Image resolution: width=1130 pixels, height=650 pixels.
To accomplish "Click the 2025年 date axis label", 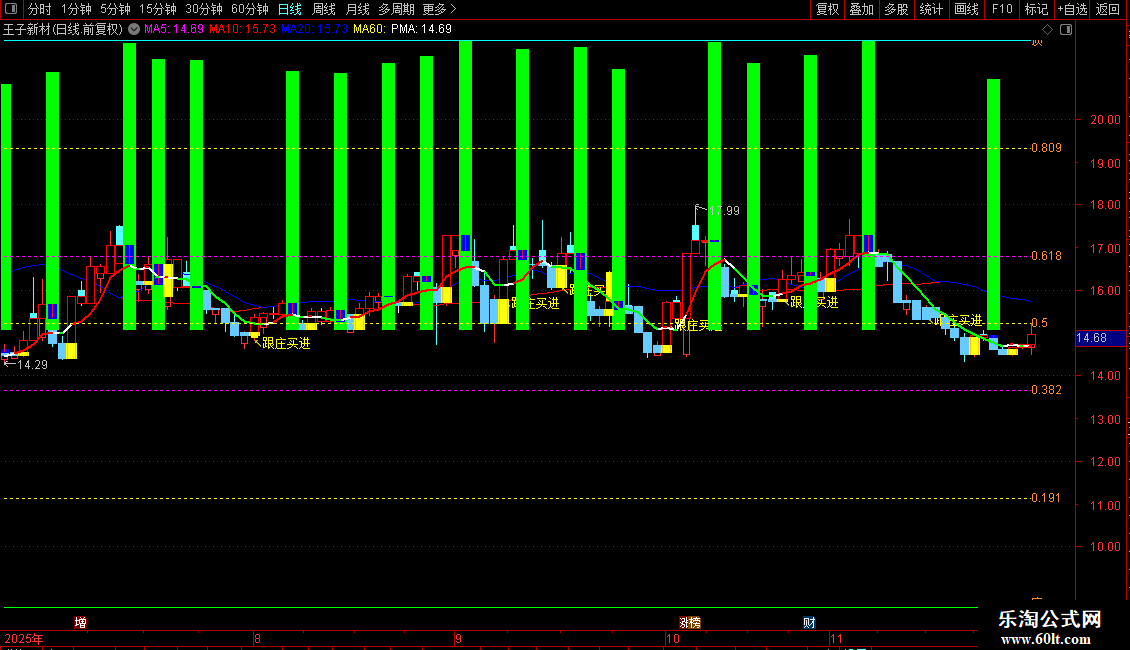I will (24, 638).
